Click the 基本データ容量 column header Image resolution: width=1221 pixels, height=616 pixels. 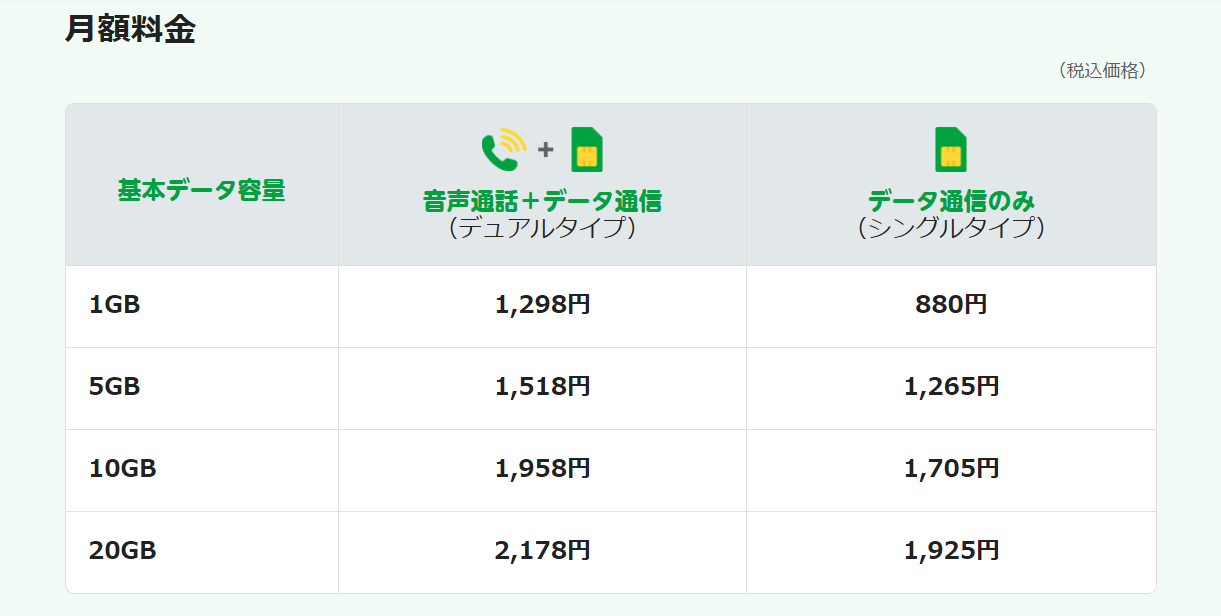click(x=201, y=190)
